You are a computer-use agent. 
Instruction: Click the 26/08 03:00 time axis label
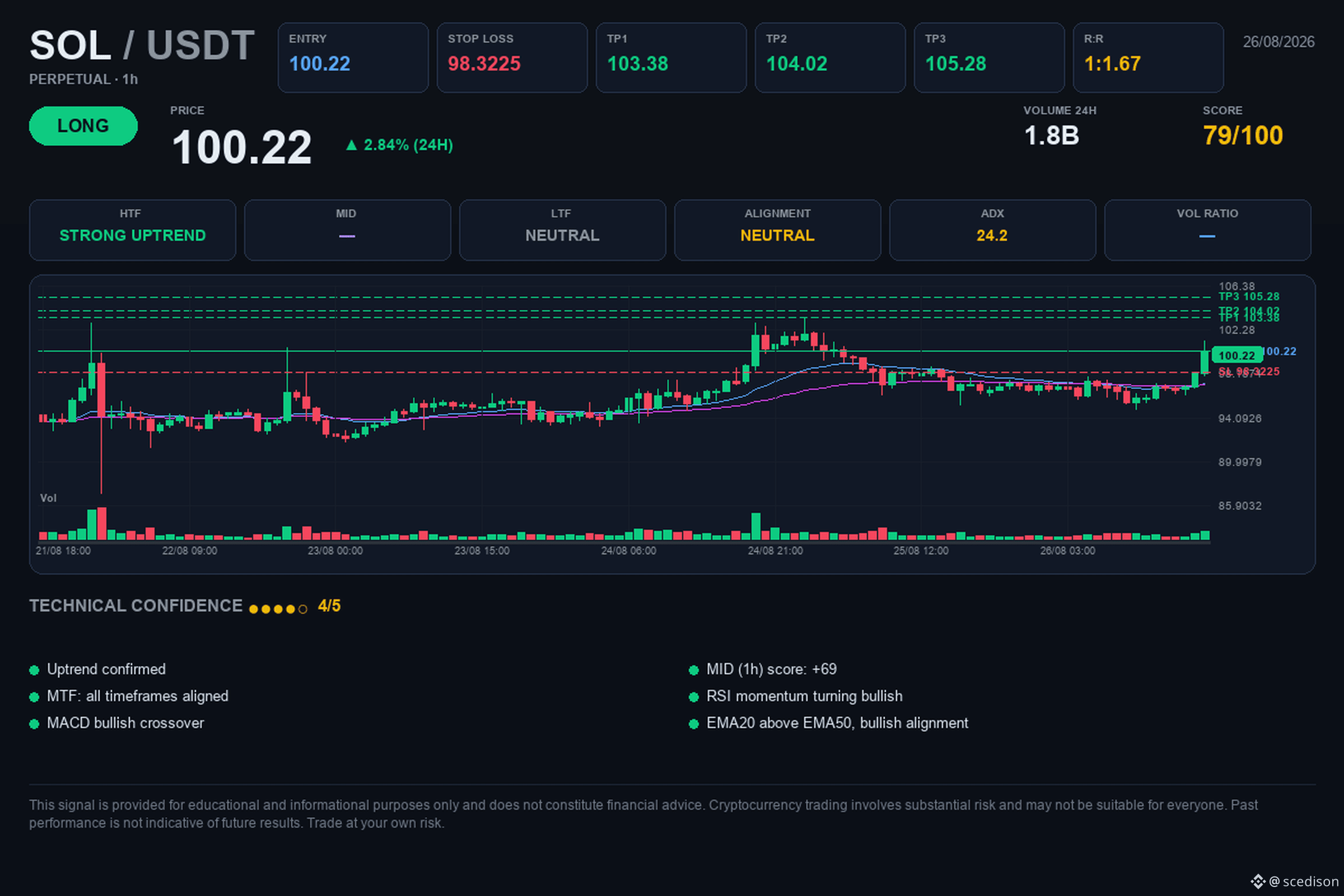click(1067, 551)
